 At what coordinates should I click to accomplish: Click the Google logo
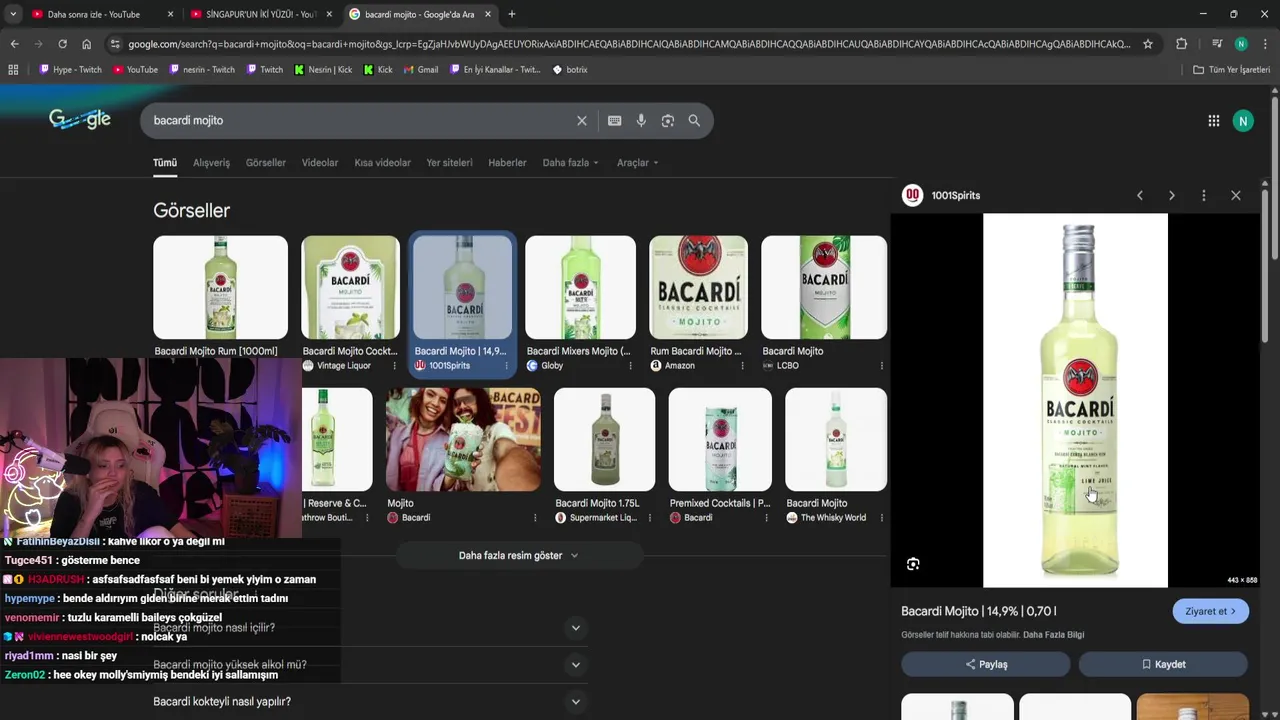tap(80, 120)
